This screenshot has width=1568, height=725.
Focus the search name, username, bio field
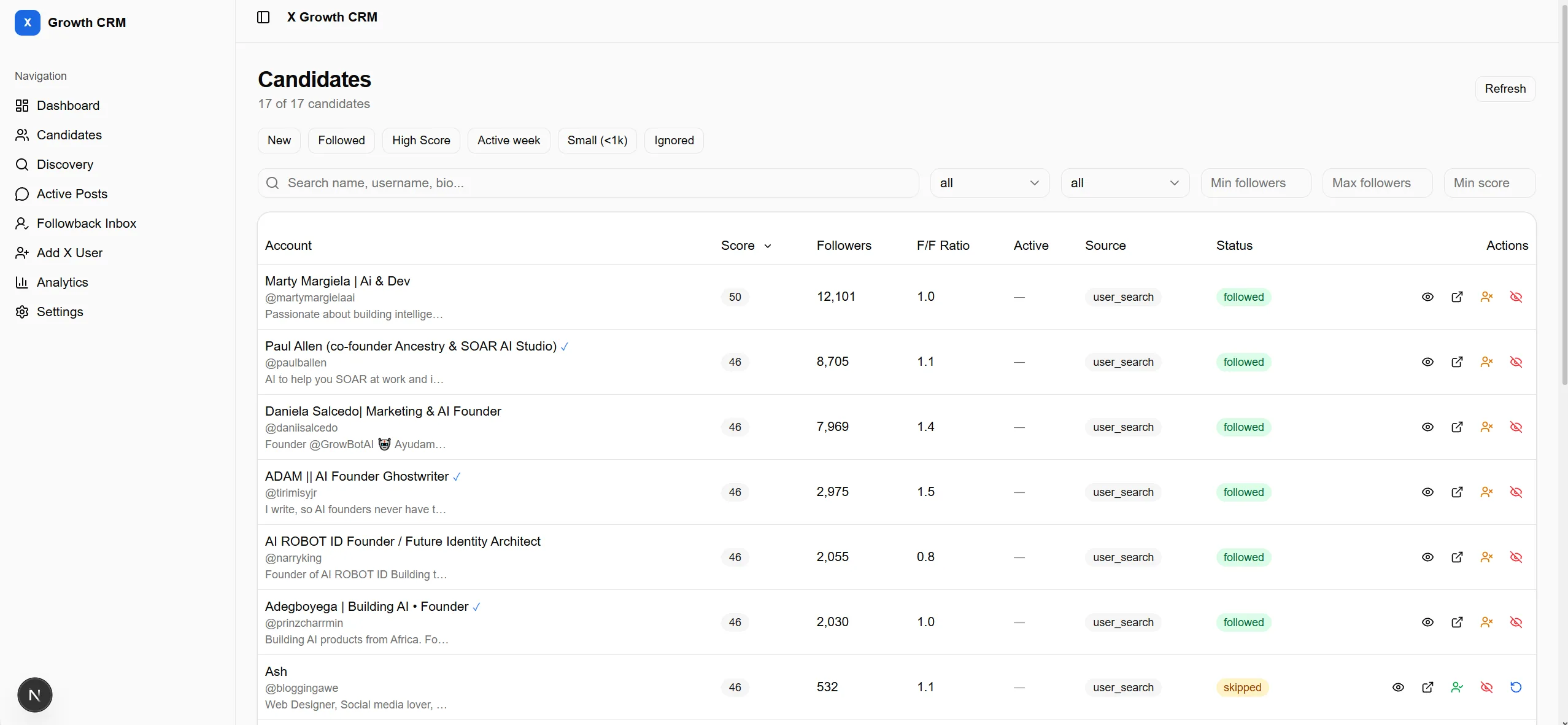[588, 183]
